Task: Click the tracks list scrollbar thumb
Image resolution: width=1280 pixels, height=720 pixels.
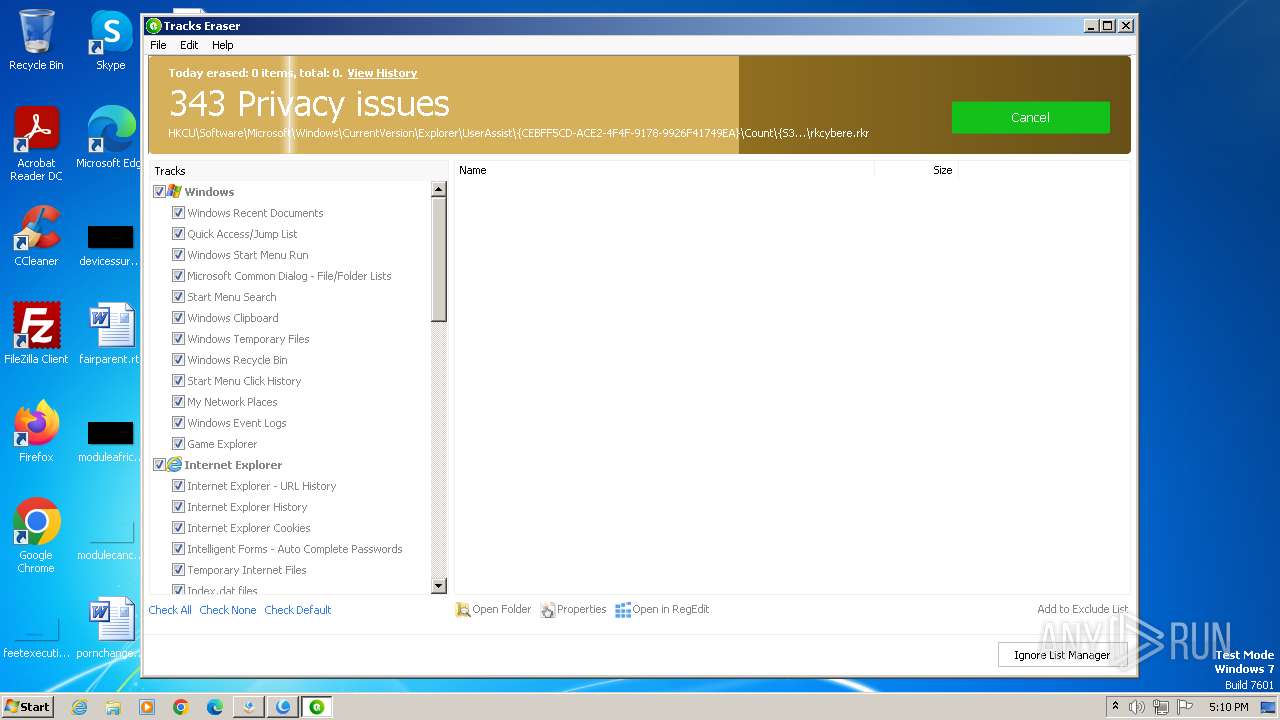Action: pyautogui.click(x=438, y=259)
